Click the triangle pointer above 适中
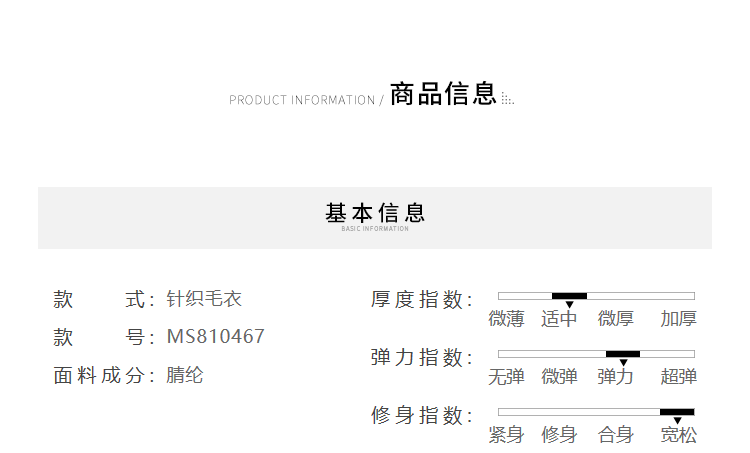 tap(569, 305)
